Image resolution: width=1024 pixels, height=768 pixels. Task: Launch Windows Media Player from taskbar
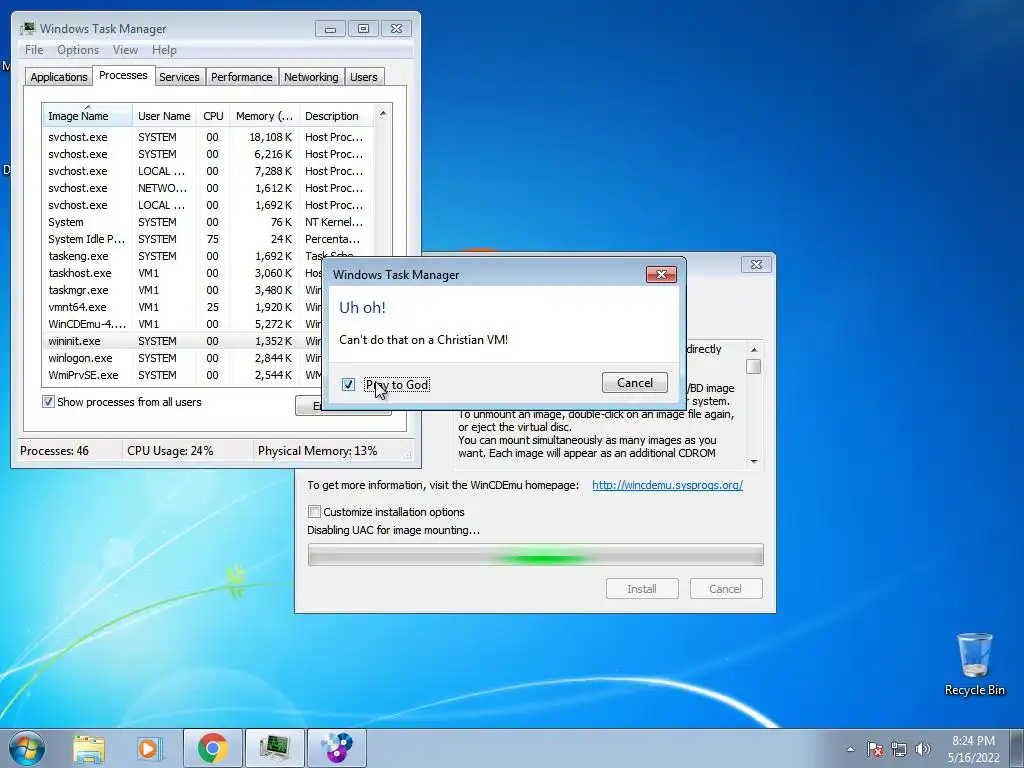click(148, 748)
